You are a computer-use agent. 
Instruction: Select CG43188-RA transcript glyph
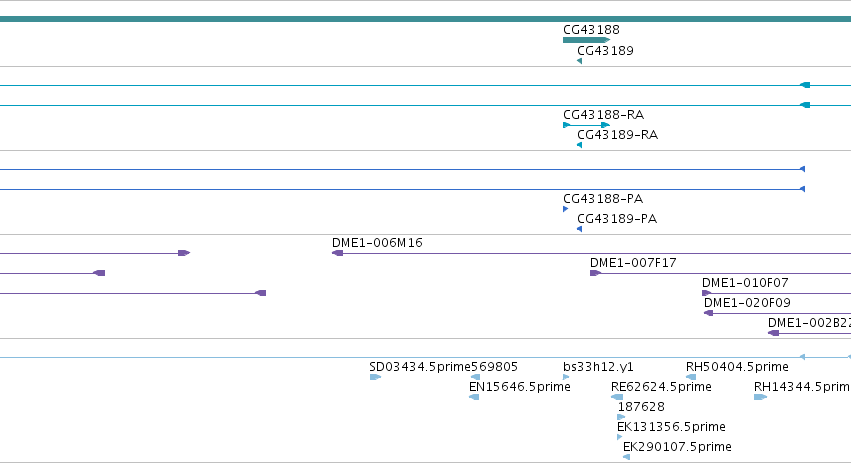pyautogui.click(x=587, y=125)
